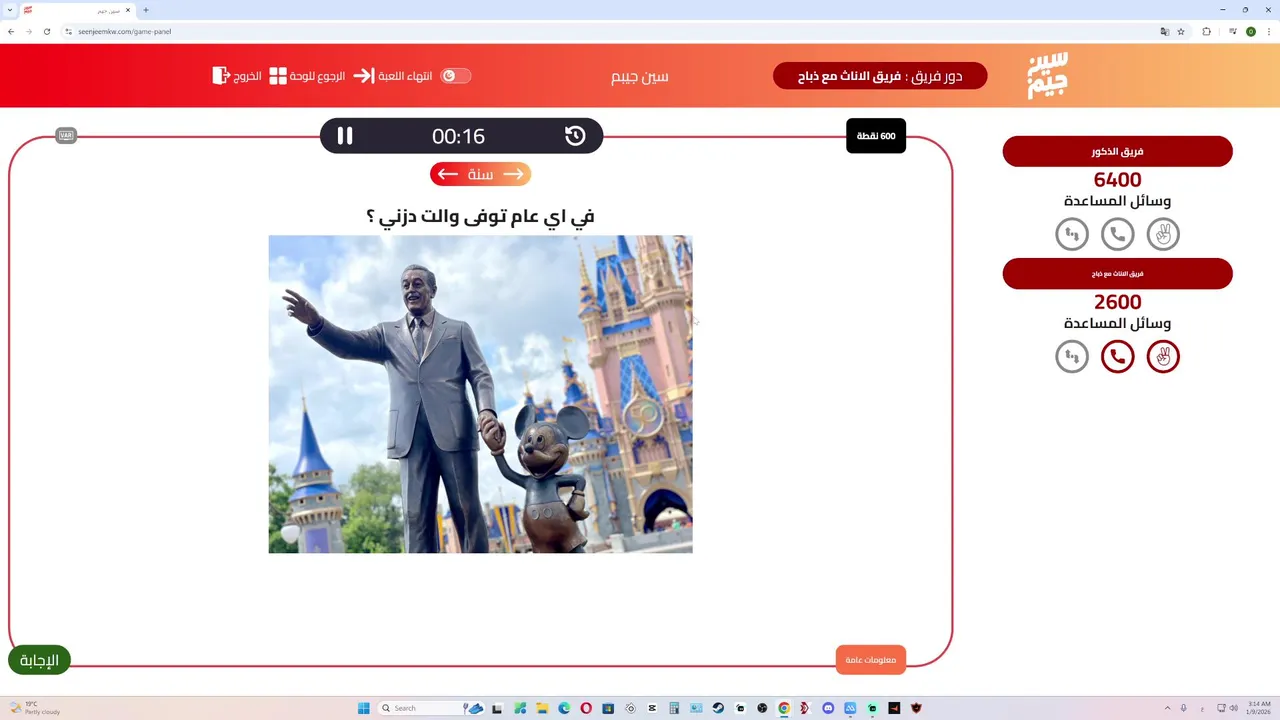Click the current team turn banner
1280x720 pixels.
(x=880, y=76)
